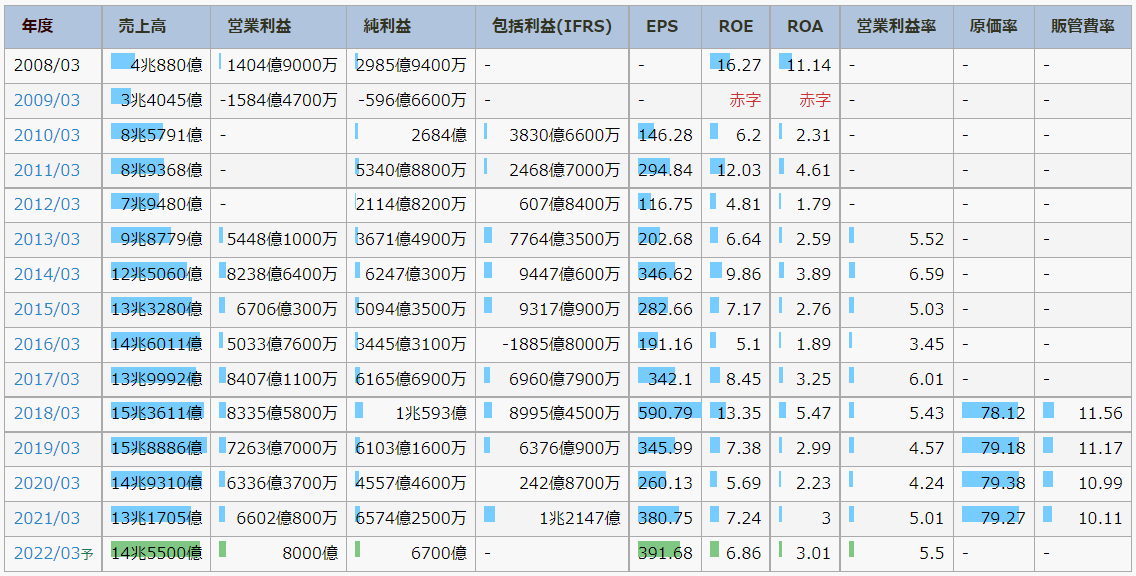Screen dimensions: 1136x576
Task: Click cost ratio 78.12
Action: click(1003, 414)
